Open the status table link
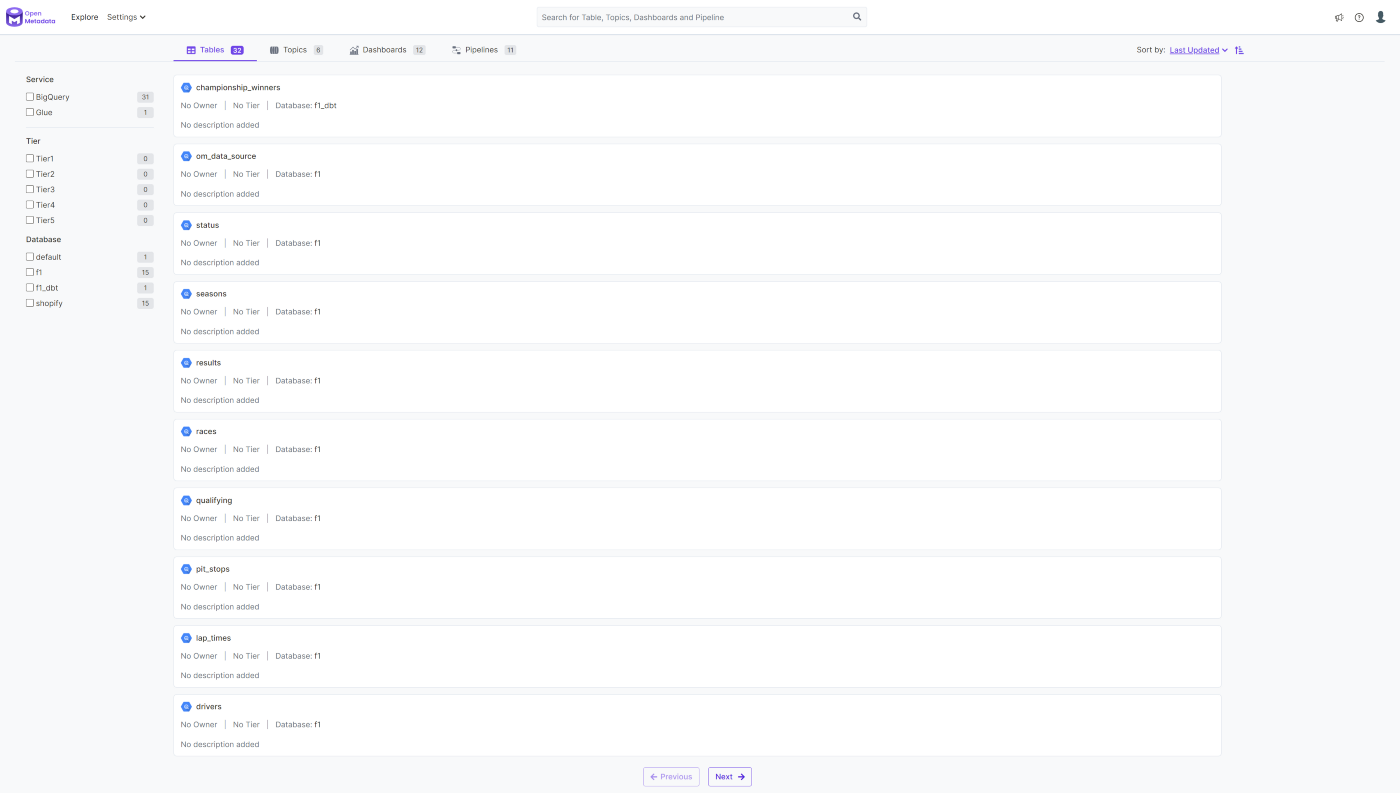Image resolution: width=1400 pixels, height=793 pixels. [207, 225]
